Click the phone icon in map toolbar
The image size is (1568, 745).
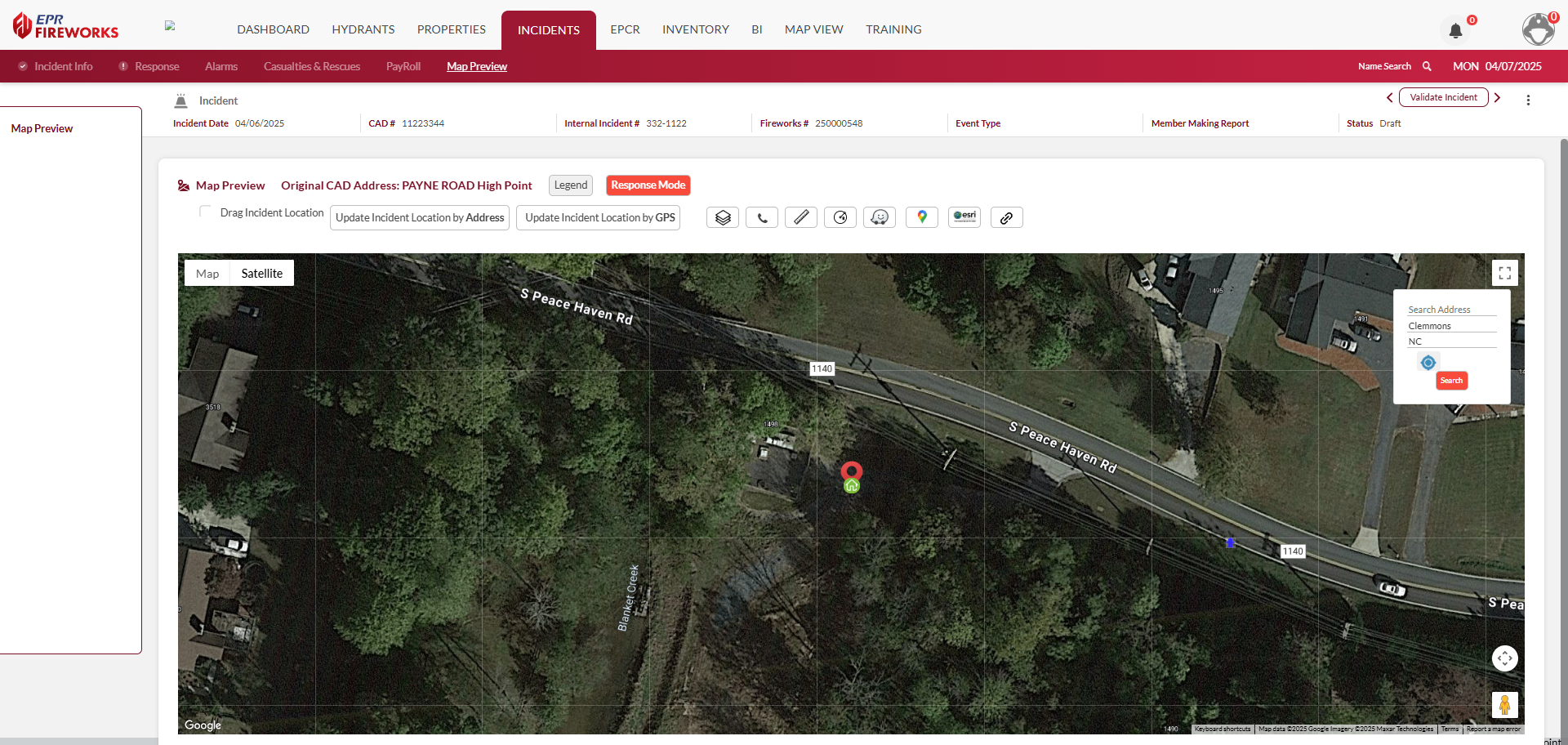pos(761,217)
